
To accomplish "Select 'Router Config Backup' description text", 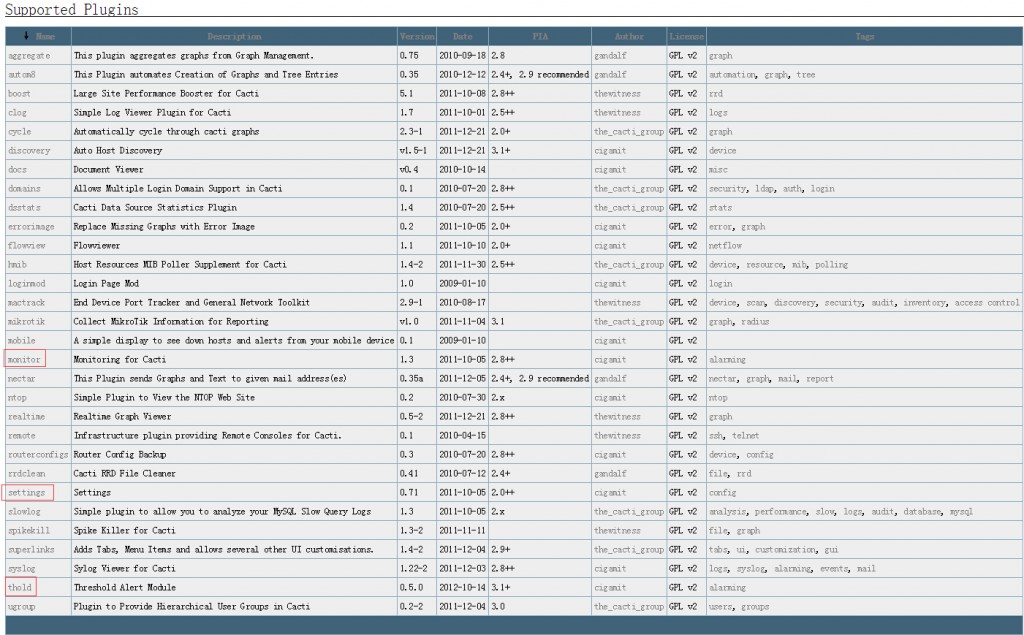I will [120, 455].
